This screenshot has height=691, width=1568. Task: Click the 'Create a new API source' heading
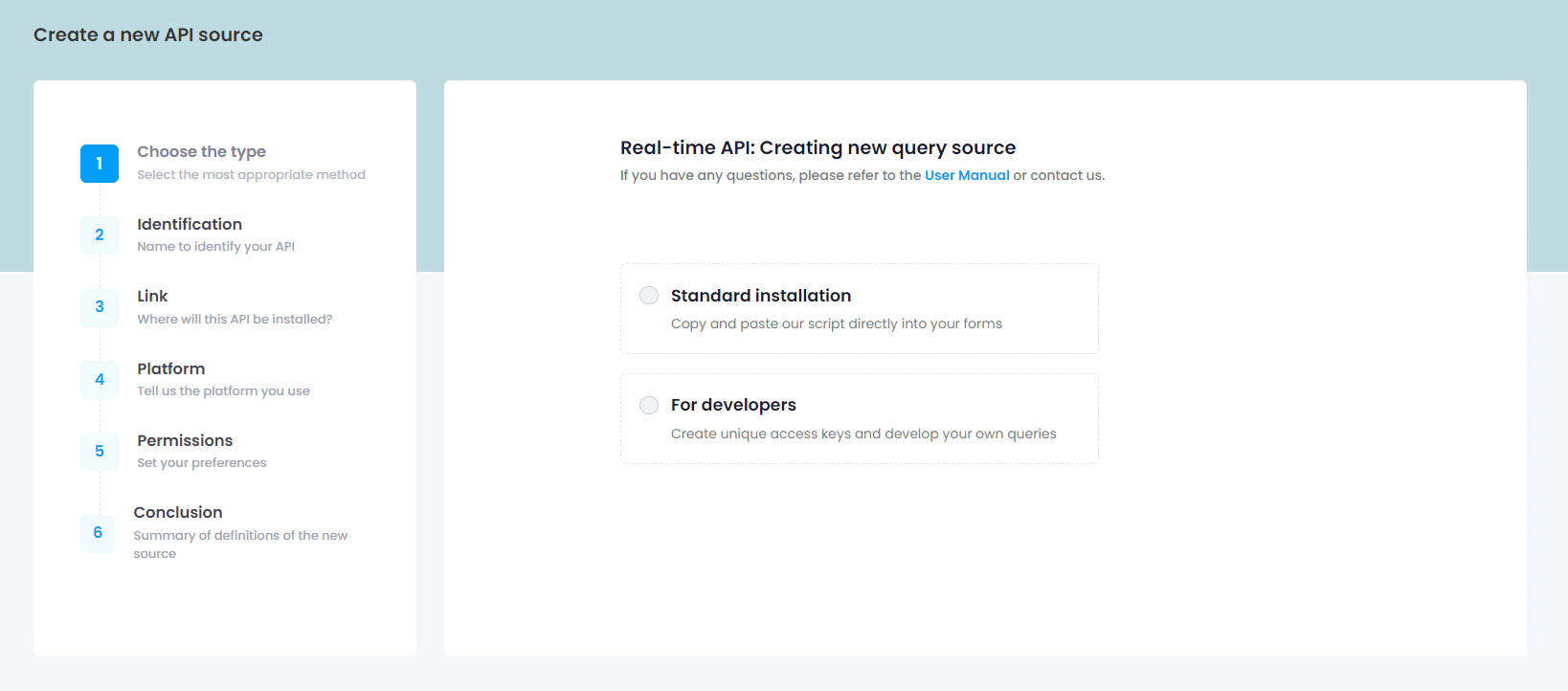pos(148,34)
